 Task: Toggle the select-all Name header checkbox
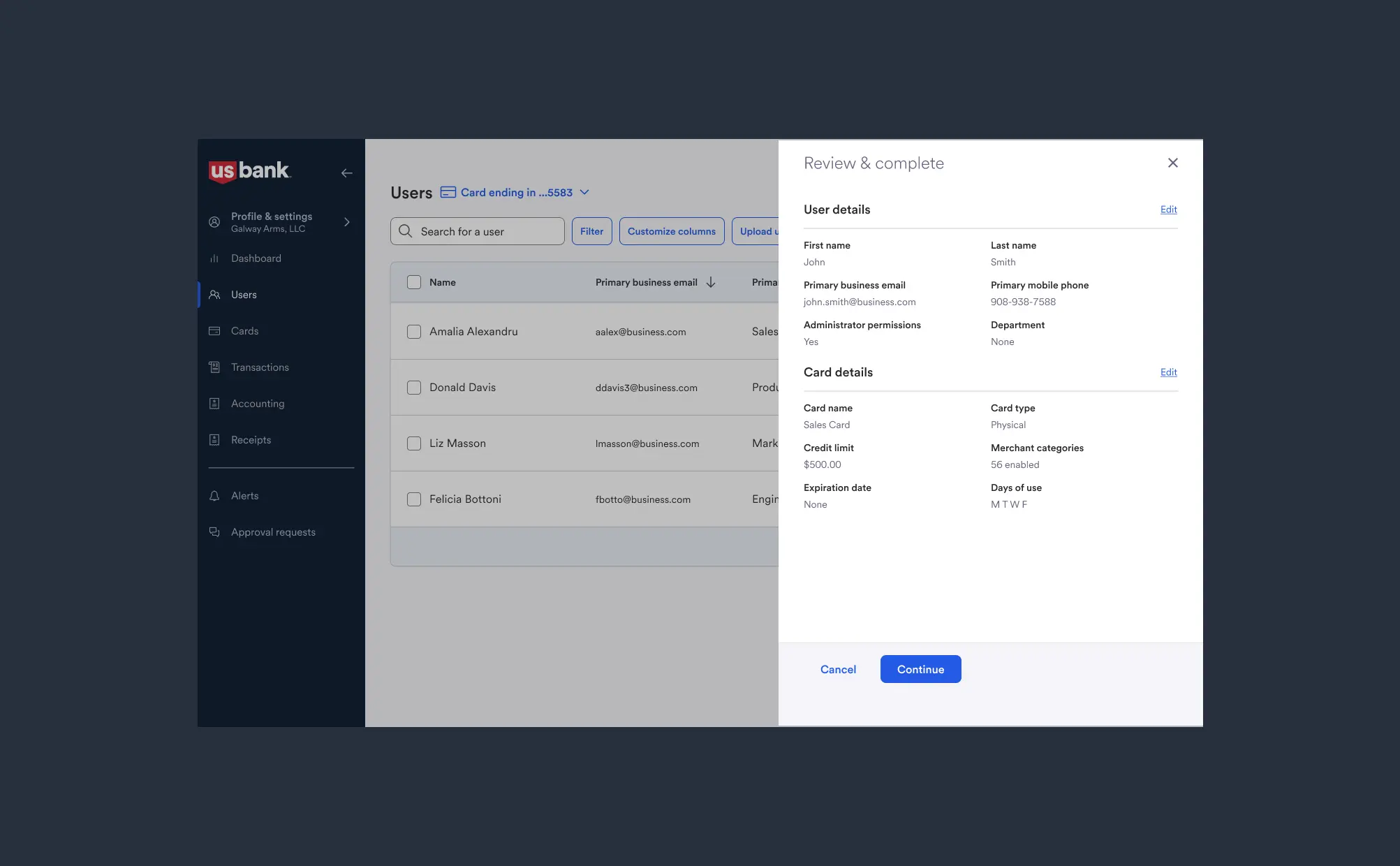point(414,282)
